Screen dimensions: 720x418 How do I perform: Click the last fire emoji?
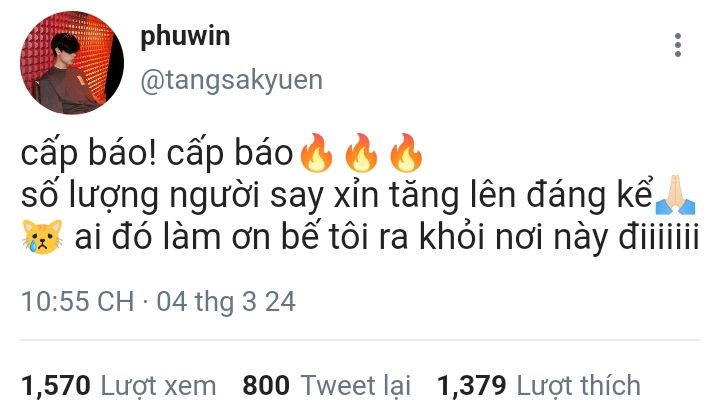pos(406,153)
